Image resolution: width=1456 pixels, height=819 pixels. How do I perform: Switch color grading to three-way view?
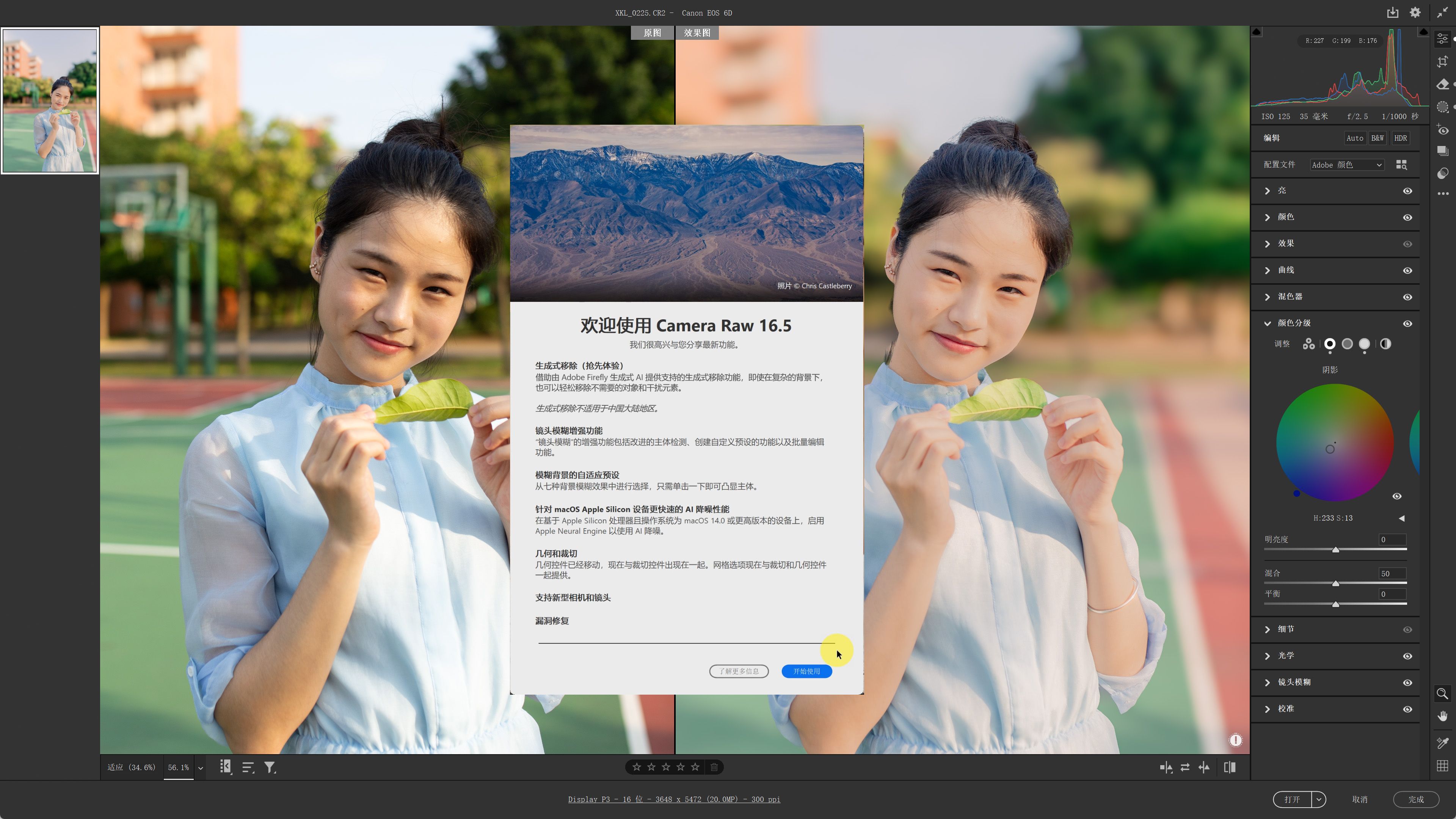pyautogui.click(x=1309, y=344)
